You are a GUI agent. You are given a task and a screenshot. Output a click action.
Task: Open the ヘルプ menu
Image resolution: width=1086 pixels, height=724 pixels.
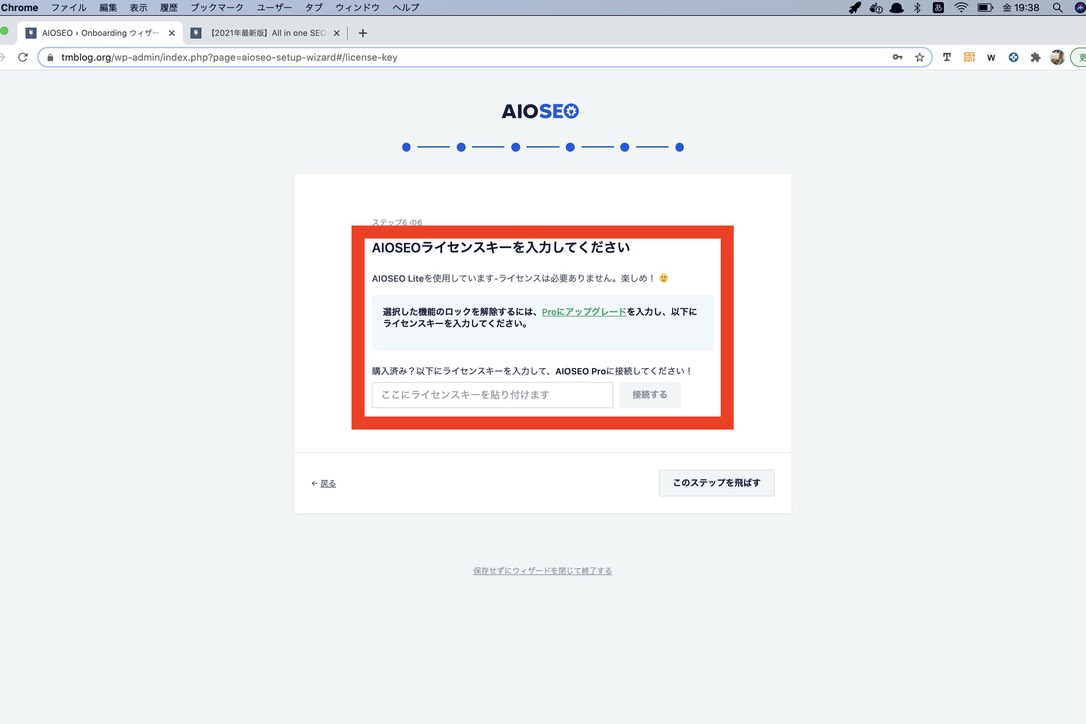[406, 8]
